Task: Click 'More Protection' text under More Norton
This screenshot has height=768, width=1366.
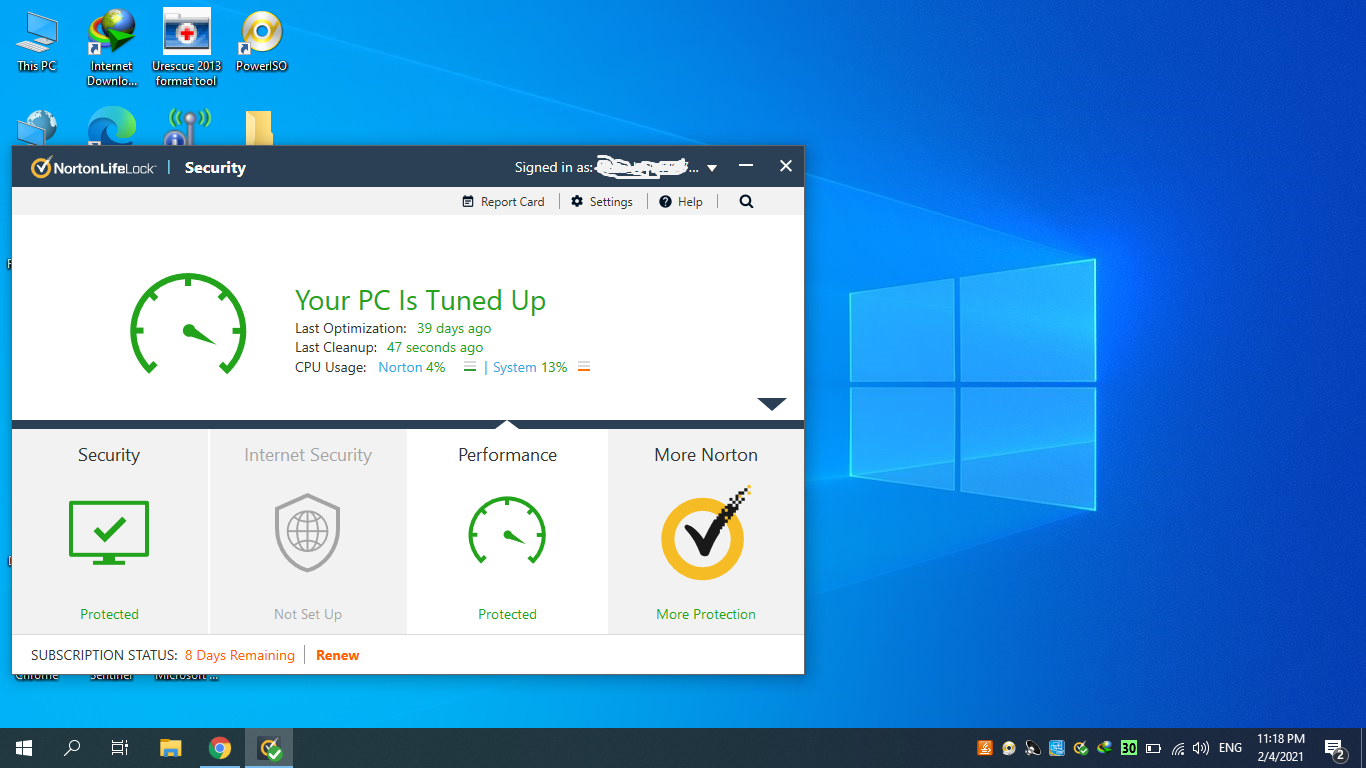Action: point(706,614)
